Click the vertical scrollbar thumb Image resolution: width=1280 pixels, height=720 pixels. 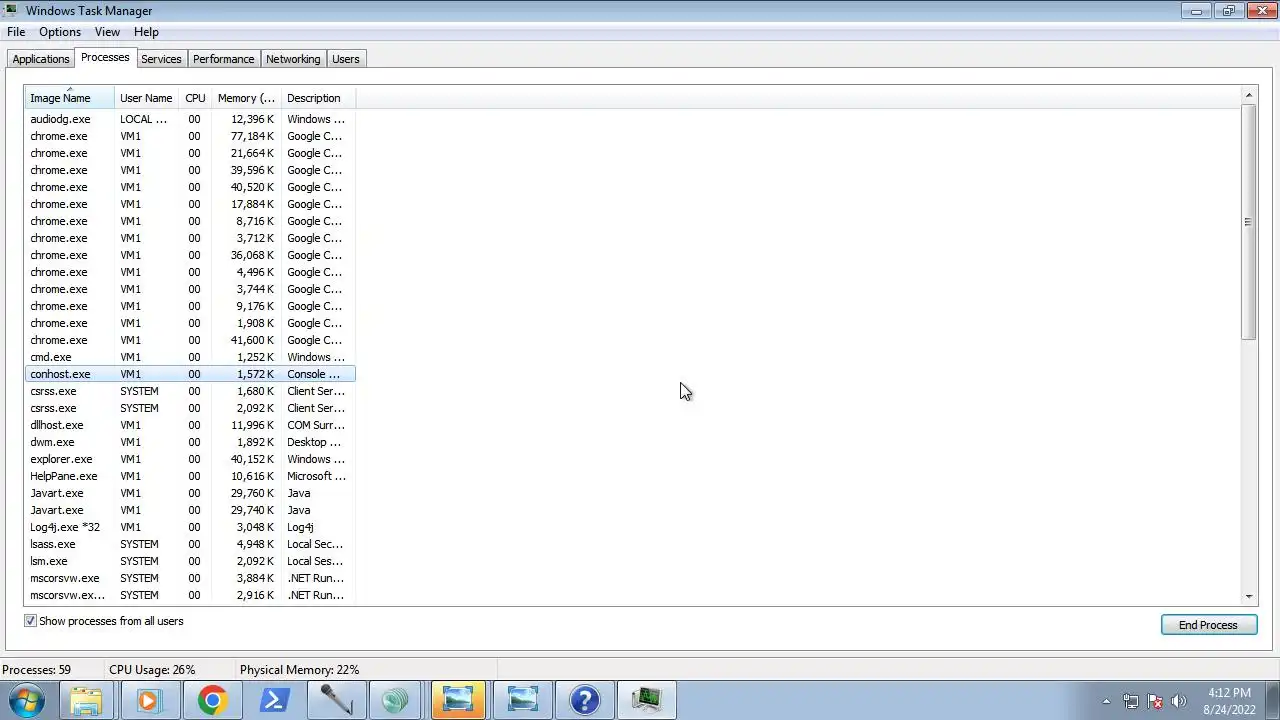coord(1248,222)
